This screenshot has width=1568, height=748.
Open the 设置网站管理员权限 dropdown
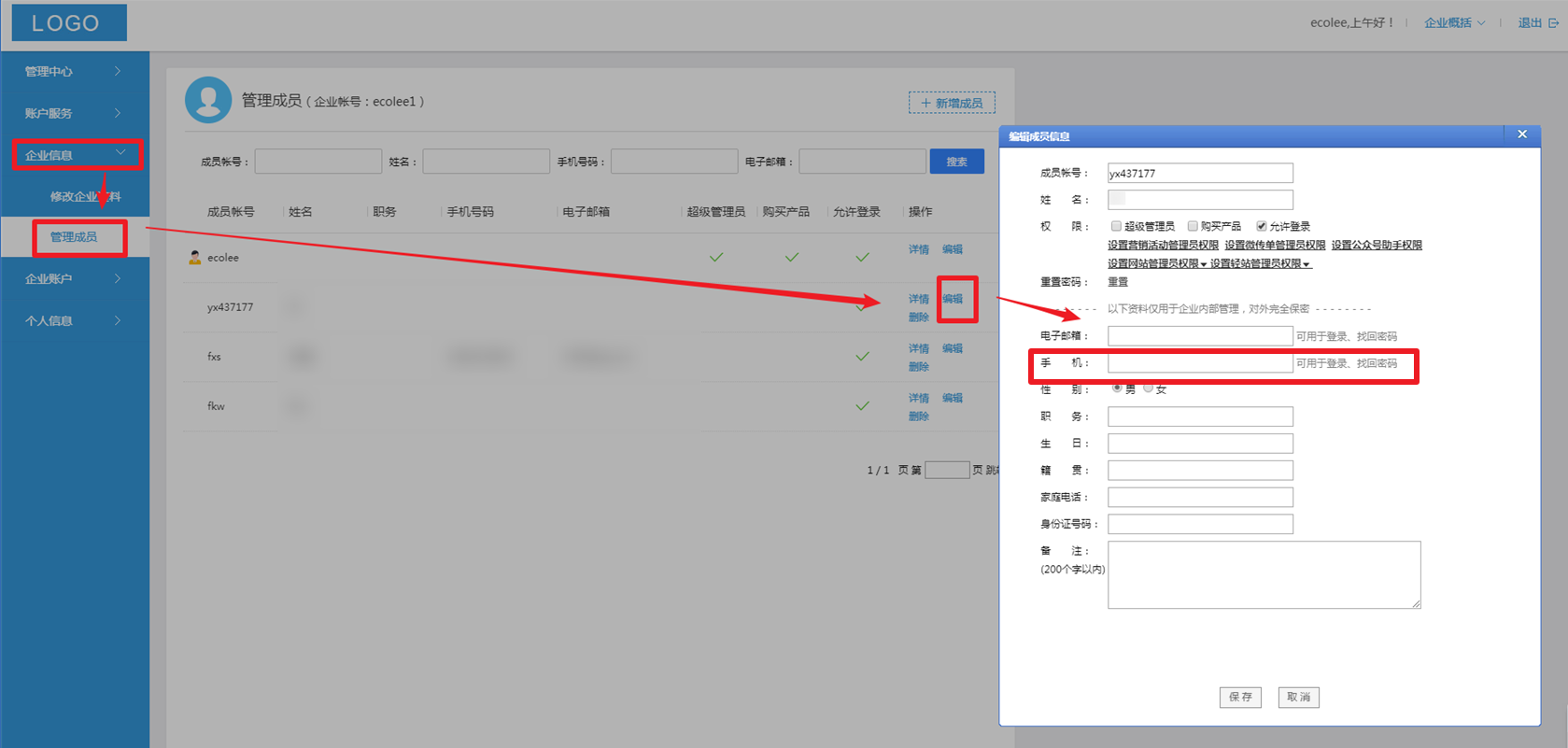pos(1156,264)
